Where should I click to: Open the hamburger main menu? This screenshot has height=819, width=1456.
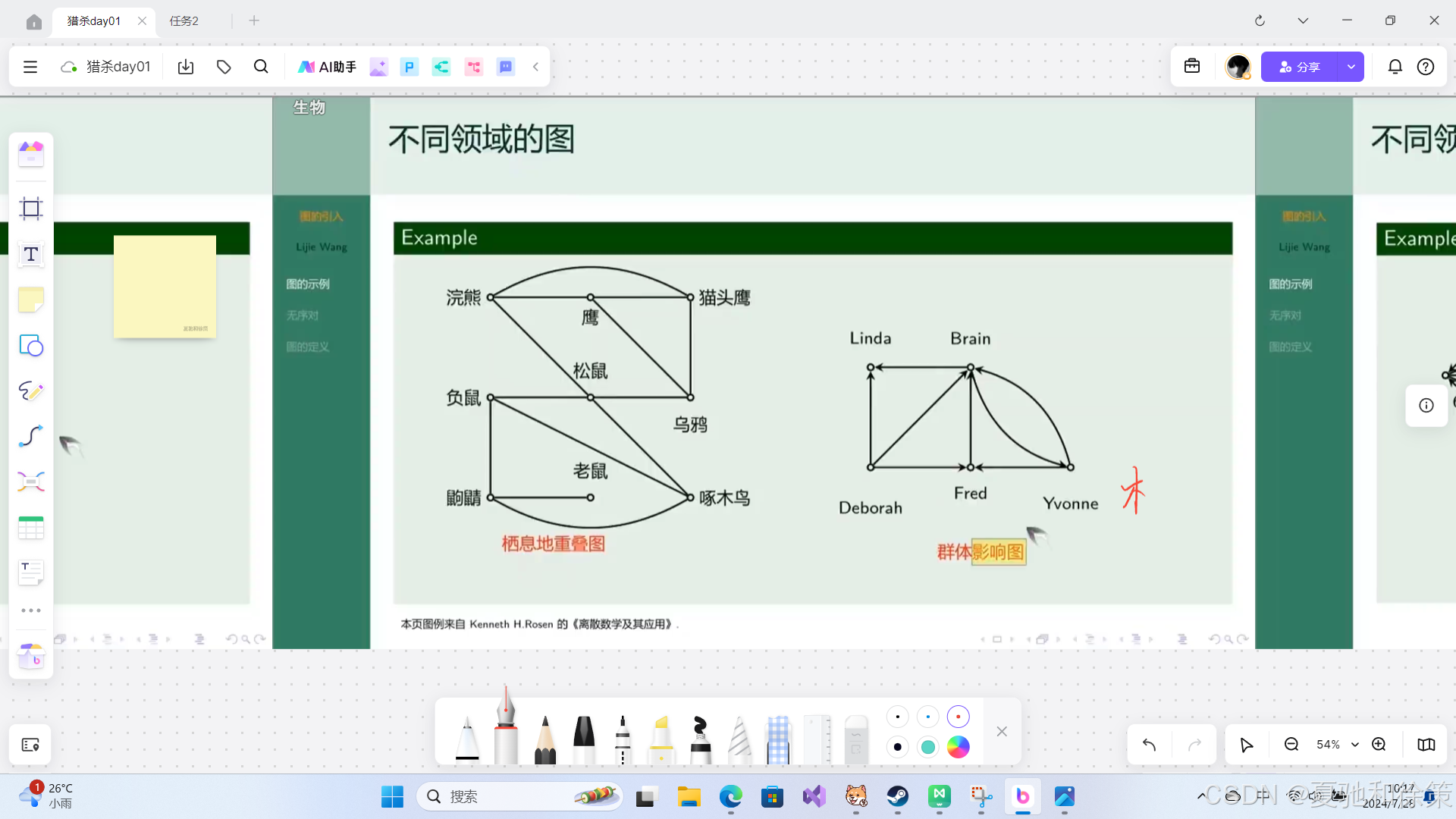click(x=30, y=67)
